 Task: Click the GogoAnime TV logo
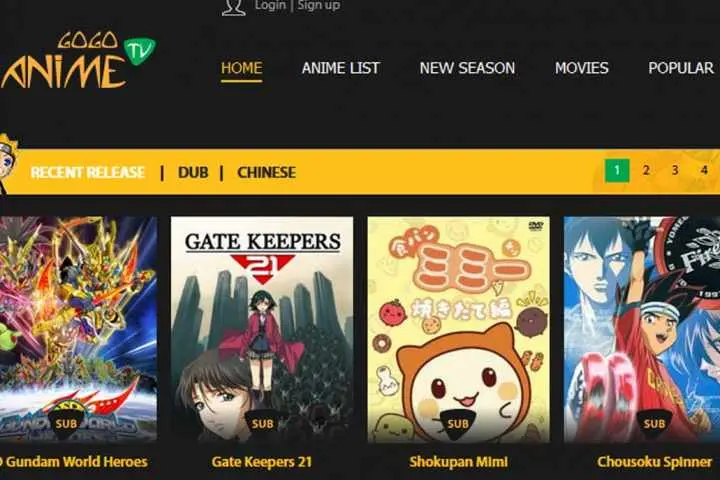pyautogui.click(x=78, y=60)
